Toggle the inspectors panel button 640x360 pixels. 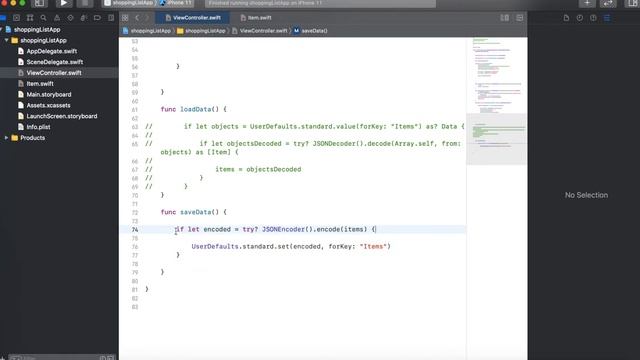632,3
